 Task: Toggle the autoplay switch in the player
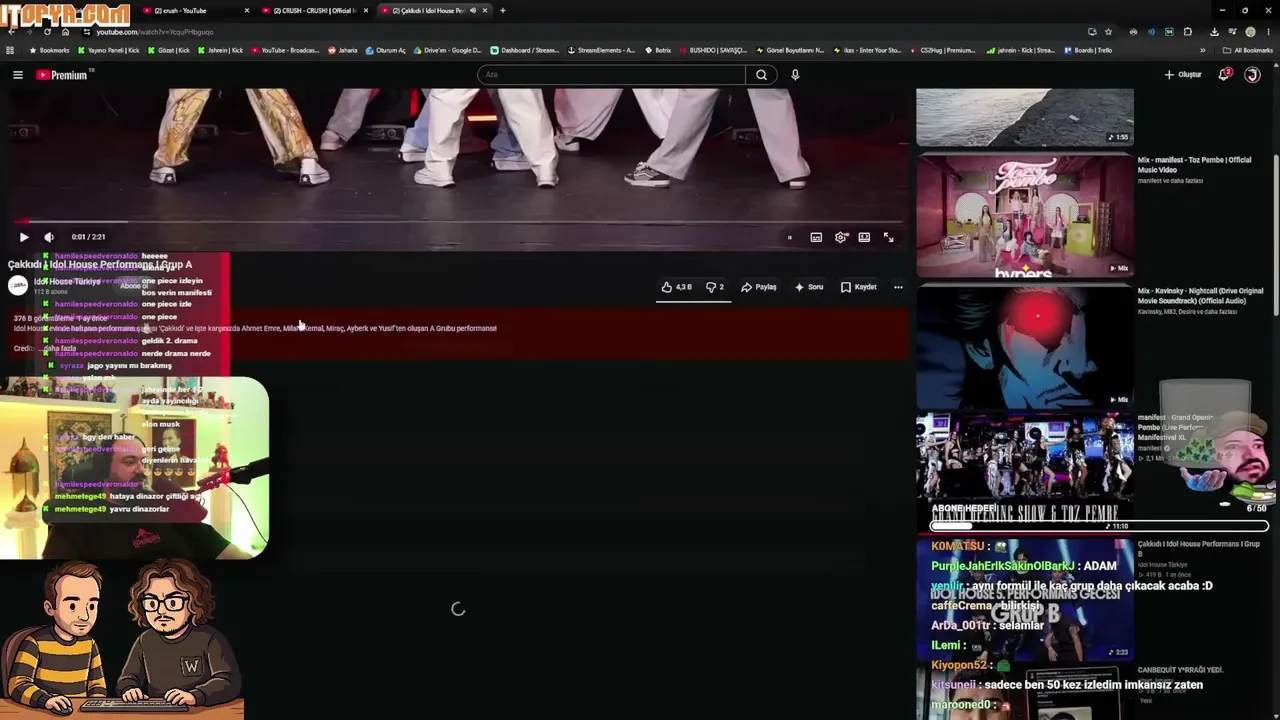[789, 237]
